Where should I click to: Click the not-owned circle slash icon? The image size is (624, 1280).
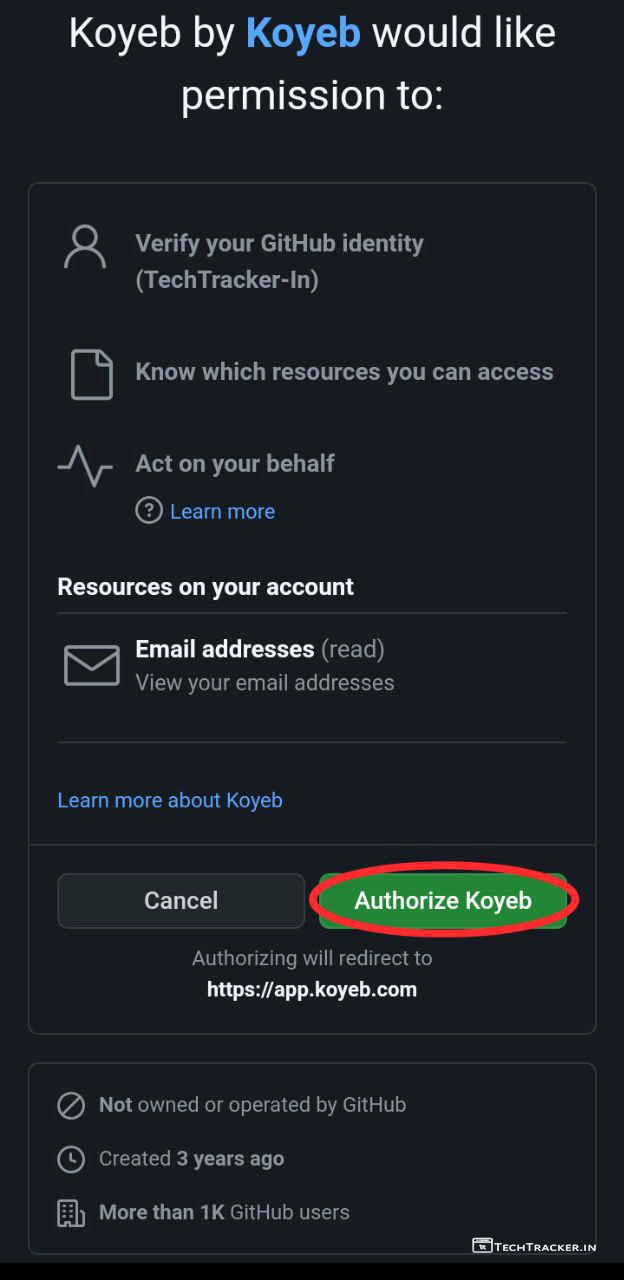(x=71, y=1105)
